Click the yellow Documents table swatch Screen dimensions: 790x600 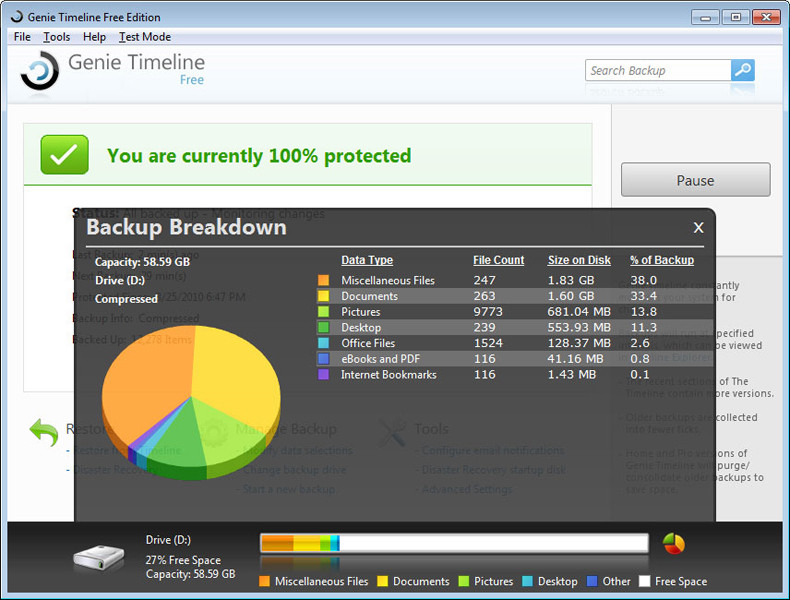pos(323,296)
